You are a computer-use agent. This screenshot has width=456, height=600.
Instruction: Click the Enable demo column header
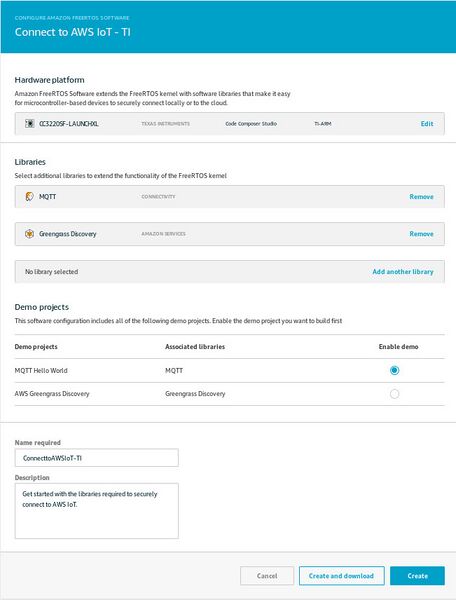tap(398, 347)
